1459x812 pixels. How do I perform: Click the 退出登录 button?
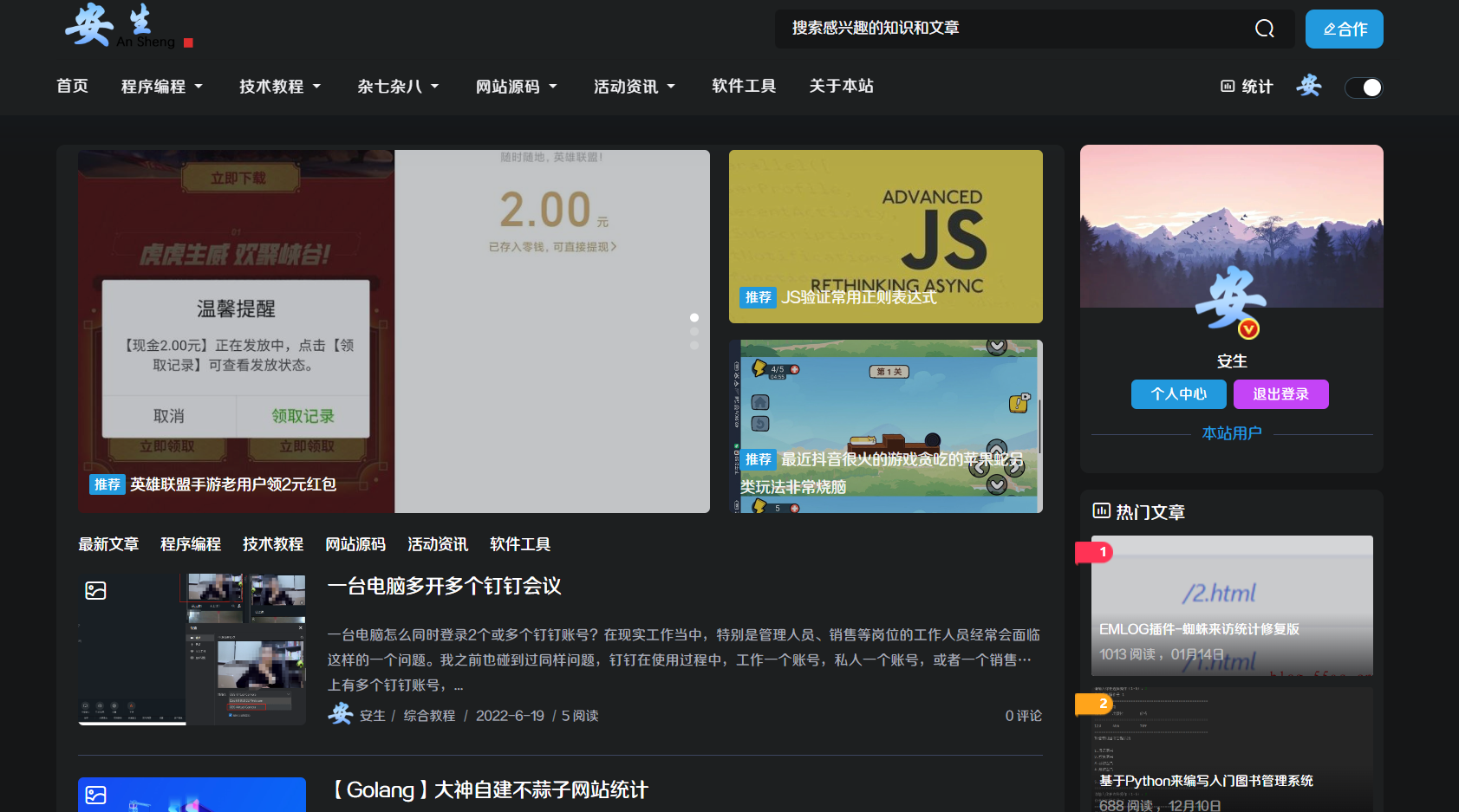tap(1281, 394)
